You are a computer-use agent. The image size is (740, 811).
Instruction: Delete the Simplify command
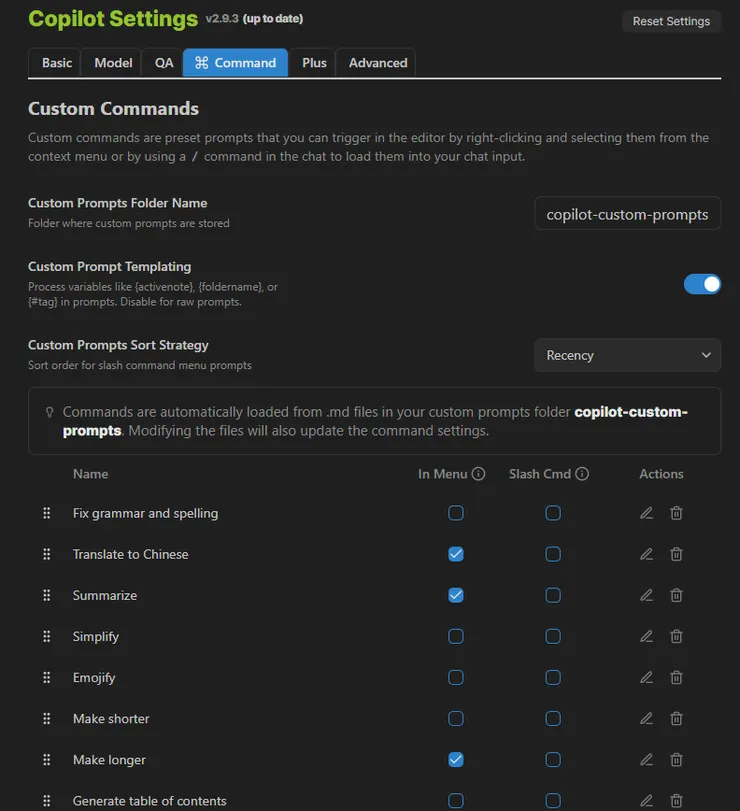(676, 636)
